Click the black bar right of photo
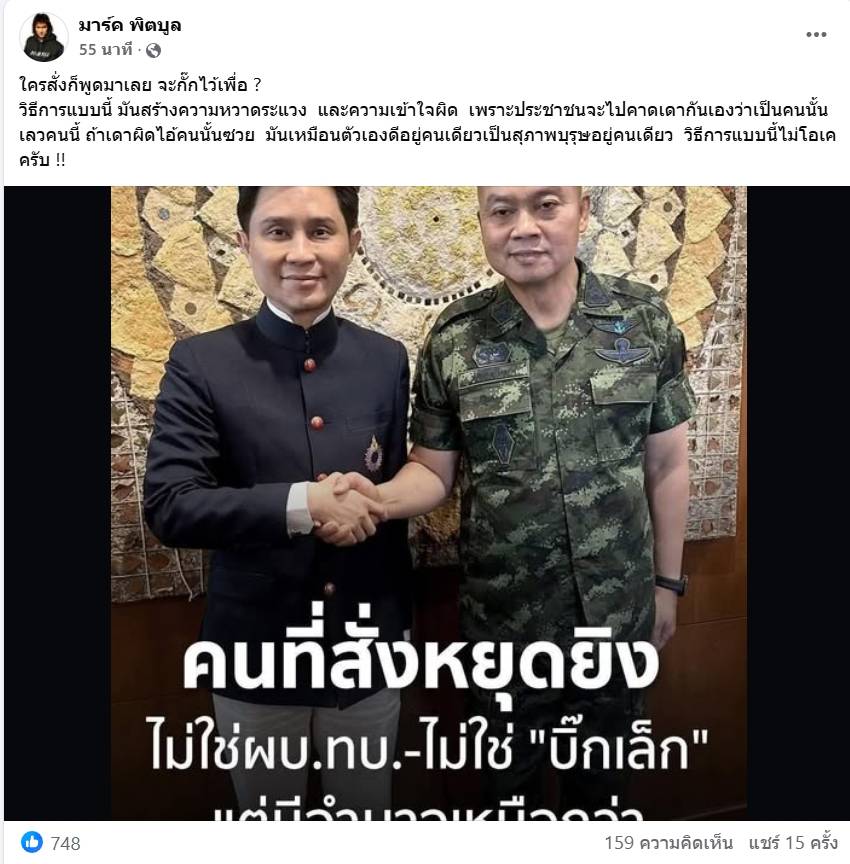 [x=798, y=503]
